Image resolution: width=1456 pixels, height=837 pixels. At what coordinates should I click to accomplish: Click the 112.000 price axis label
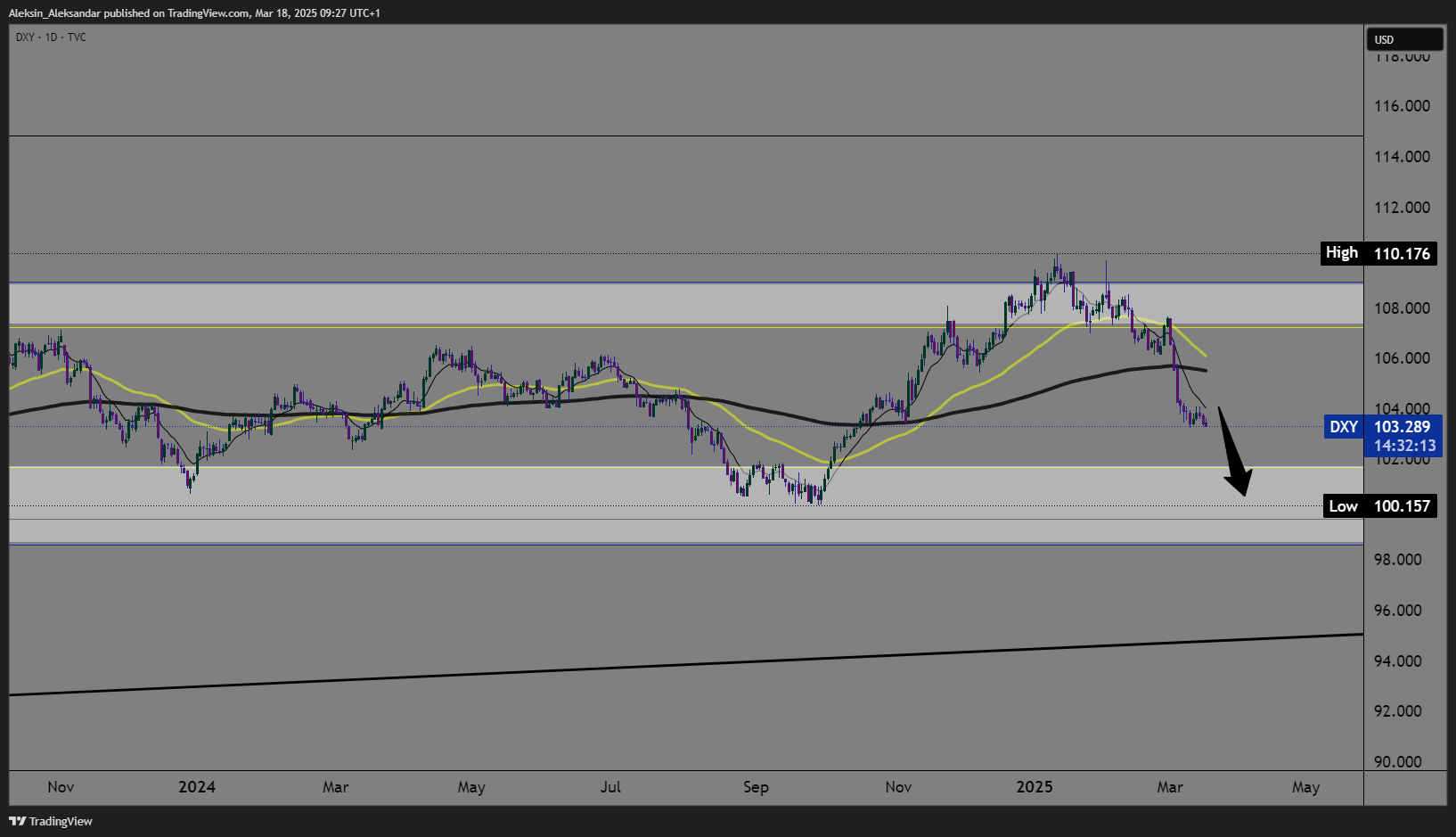[x=1403, y=208]
